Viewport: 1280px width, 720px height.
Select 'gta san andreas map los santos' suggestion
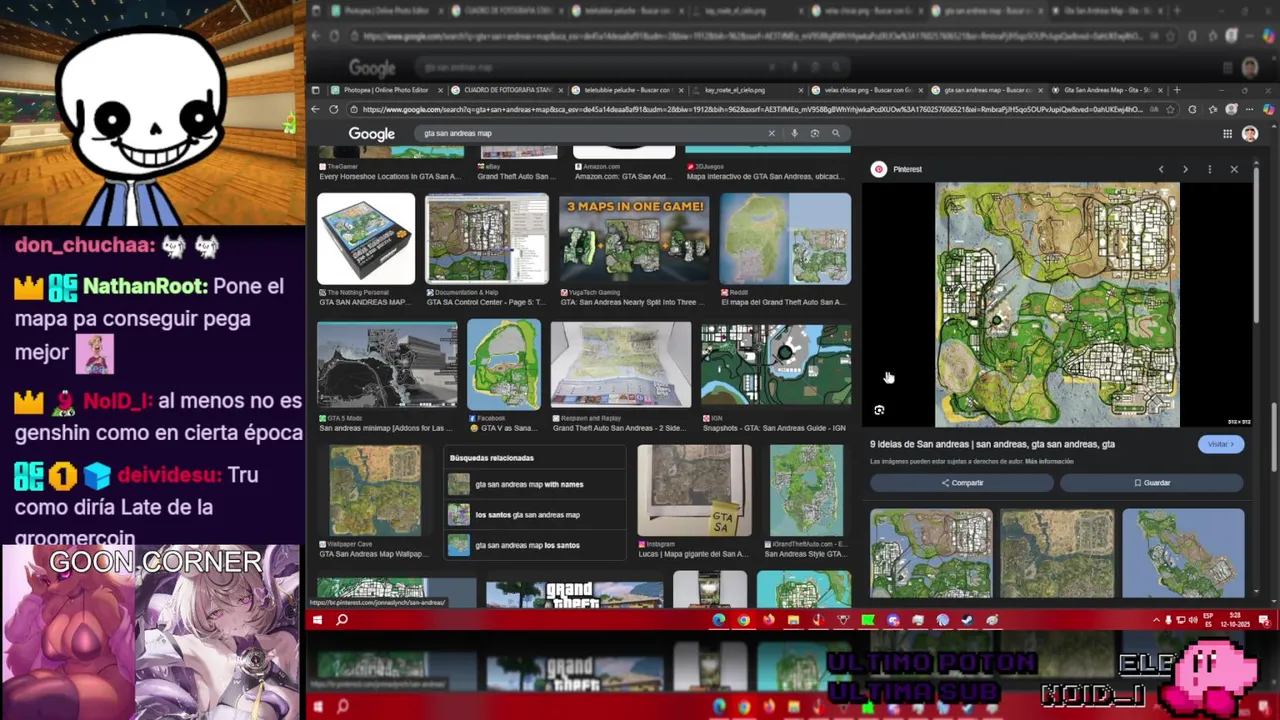(x=535, y=545)
